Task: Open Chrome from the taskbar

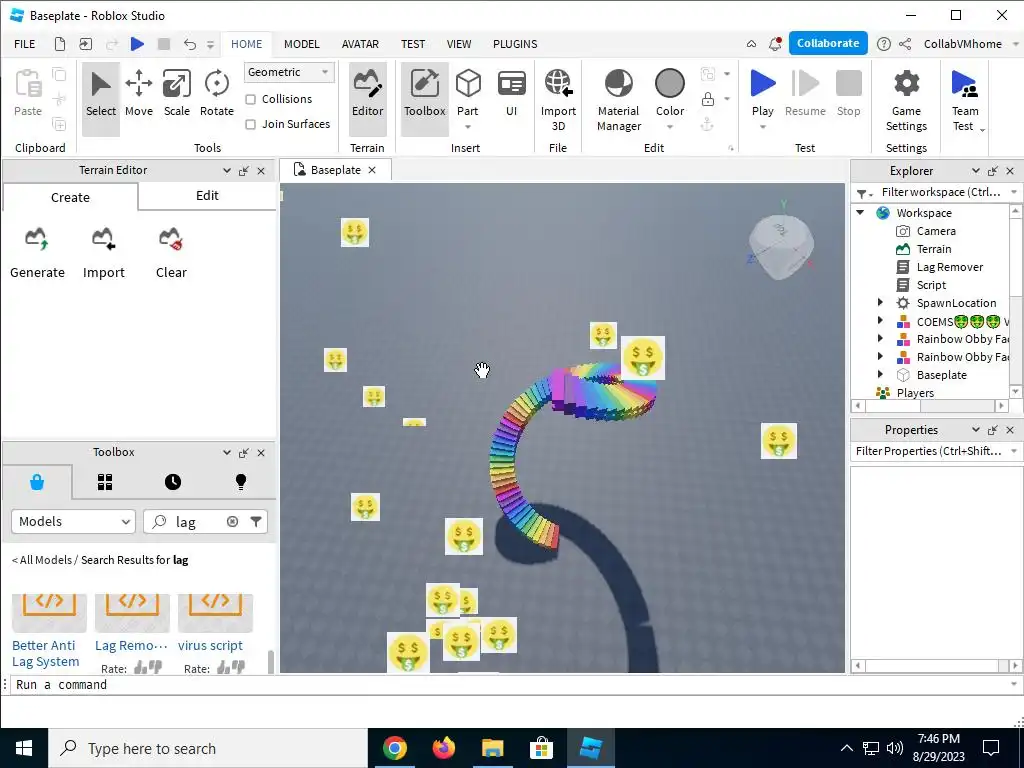Action: pos(394,748)
